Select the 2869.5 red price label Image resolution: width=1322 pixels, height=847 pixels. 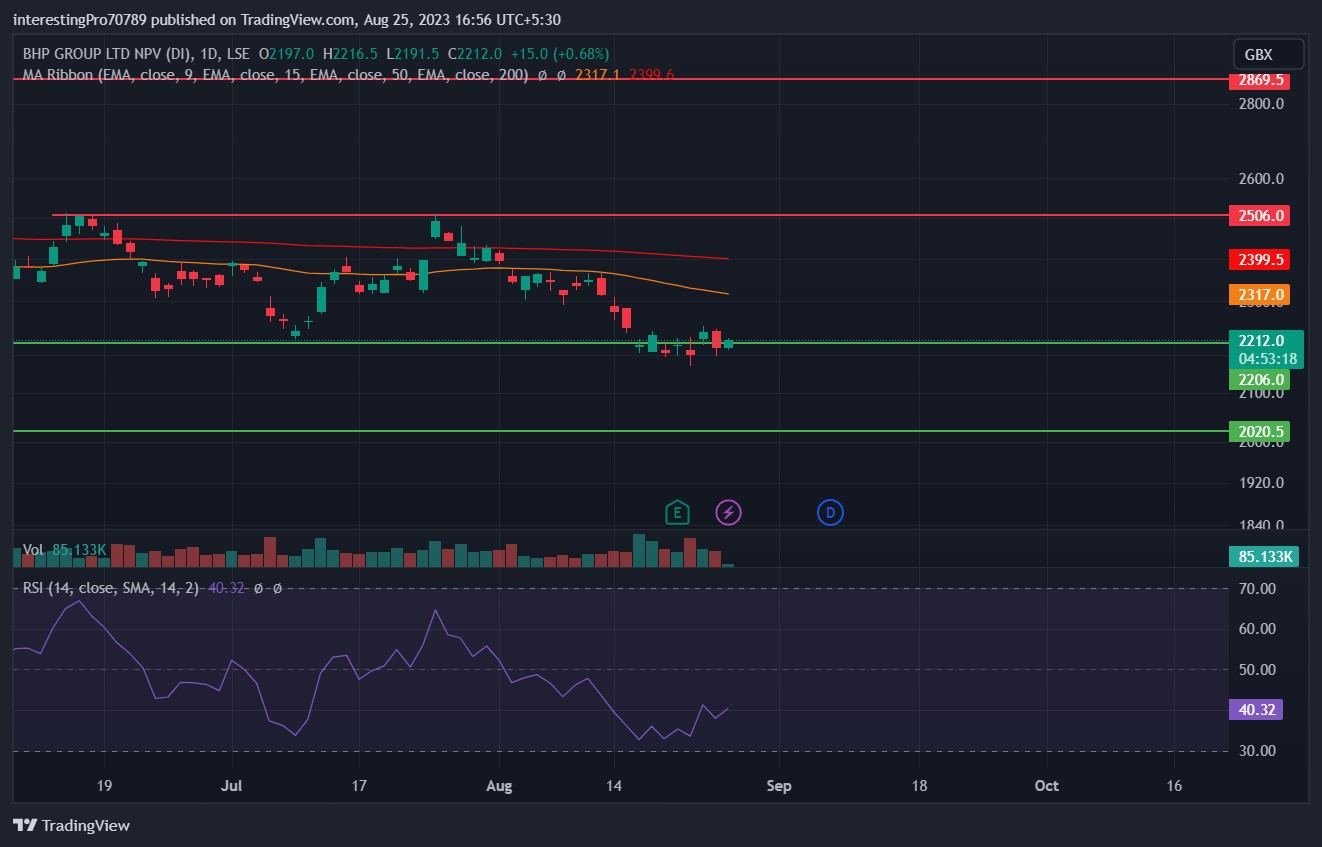tap(1260, 80)
